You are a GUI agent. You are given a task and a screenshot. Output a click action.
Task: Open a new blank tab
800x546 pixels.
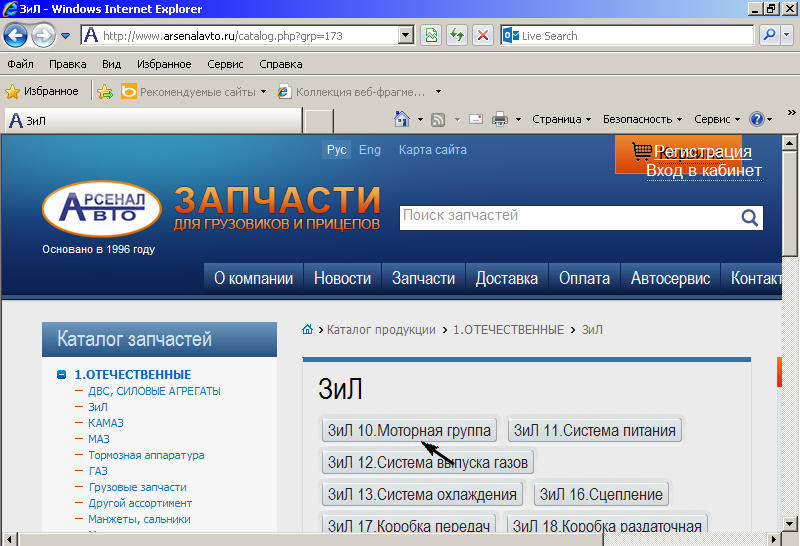319,121
